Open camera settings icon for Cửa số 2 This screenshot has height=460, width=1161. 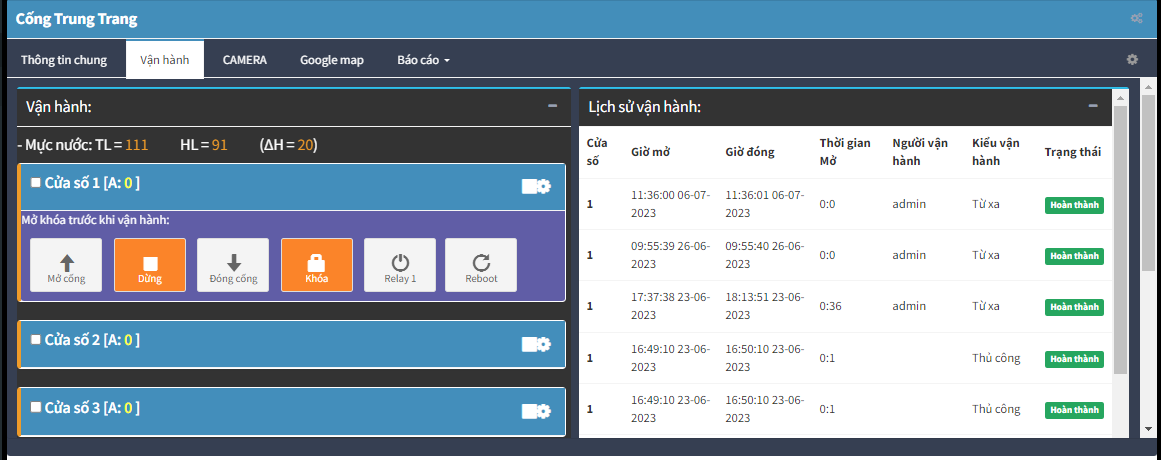536,343
